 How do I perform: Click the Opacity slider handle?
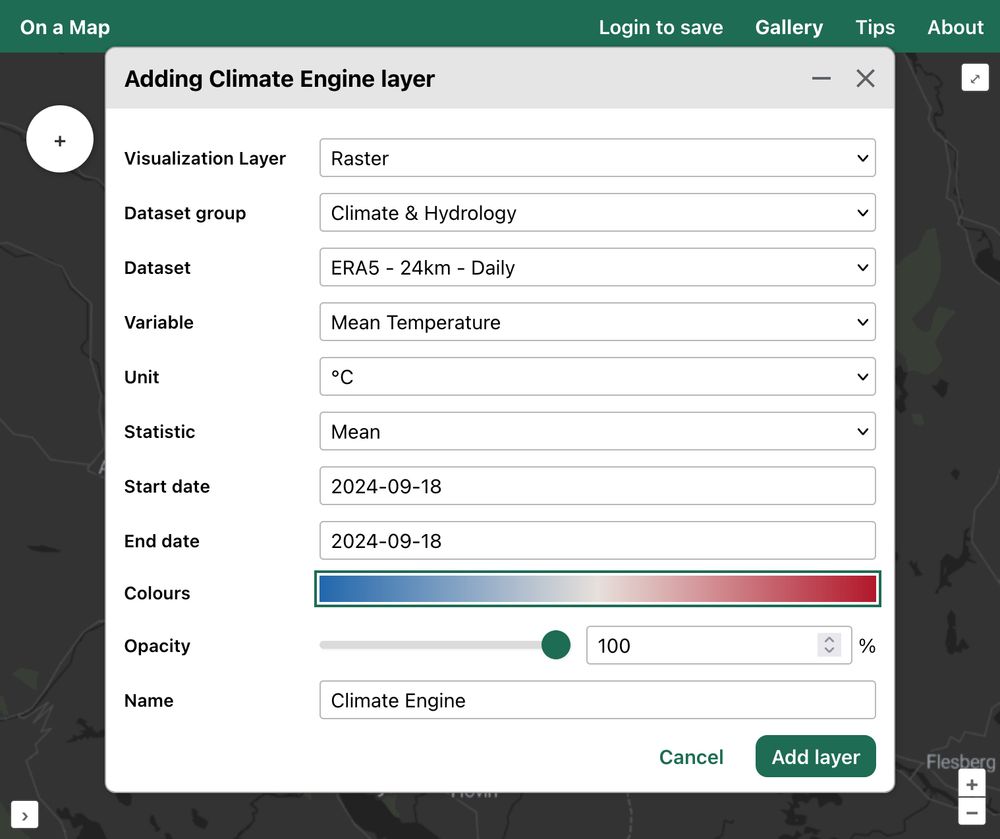click(x=555, y=645)
